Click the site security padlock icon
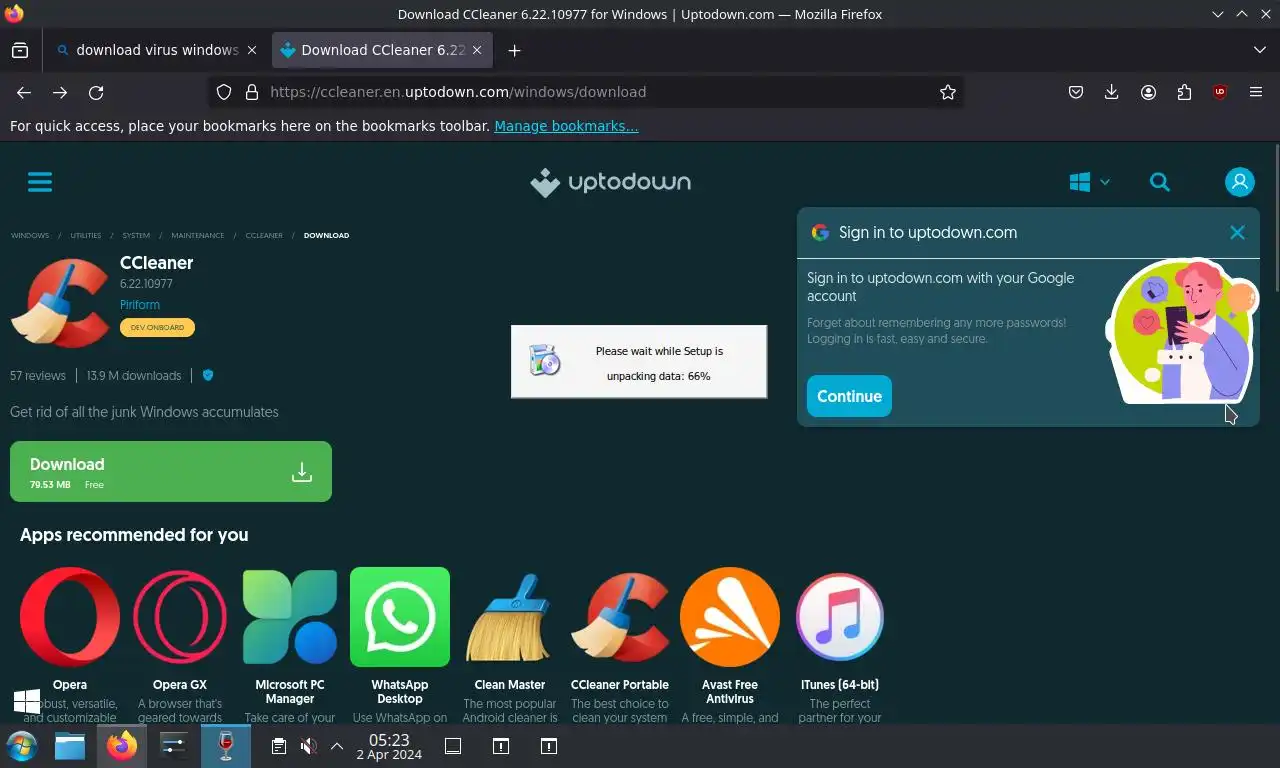Screen dimensions: 1280x768 coord(252,92)
